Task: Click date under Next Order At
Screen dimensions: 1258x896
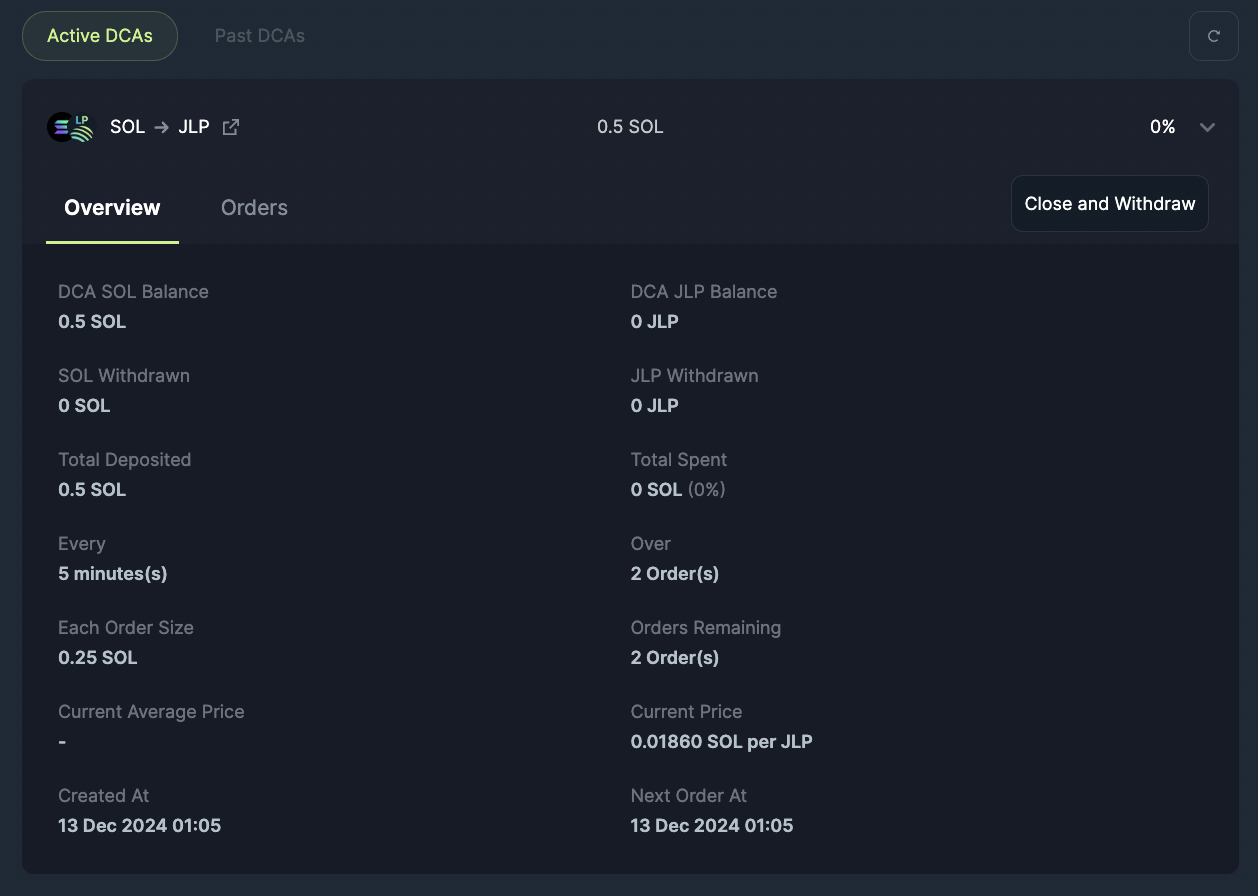Action: [712, 826]
